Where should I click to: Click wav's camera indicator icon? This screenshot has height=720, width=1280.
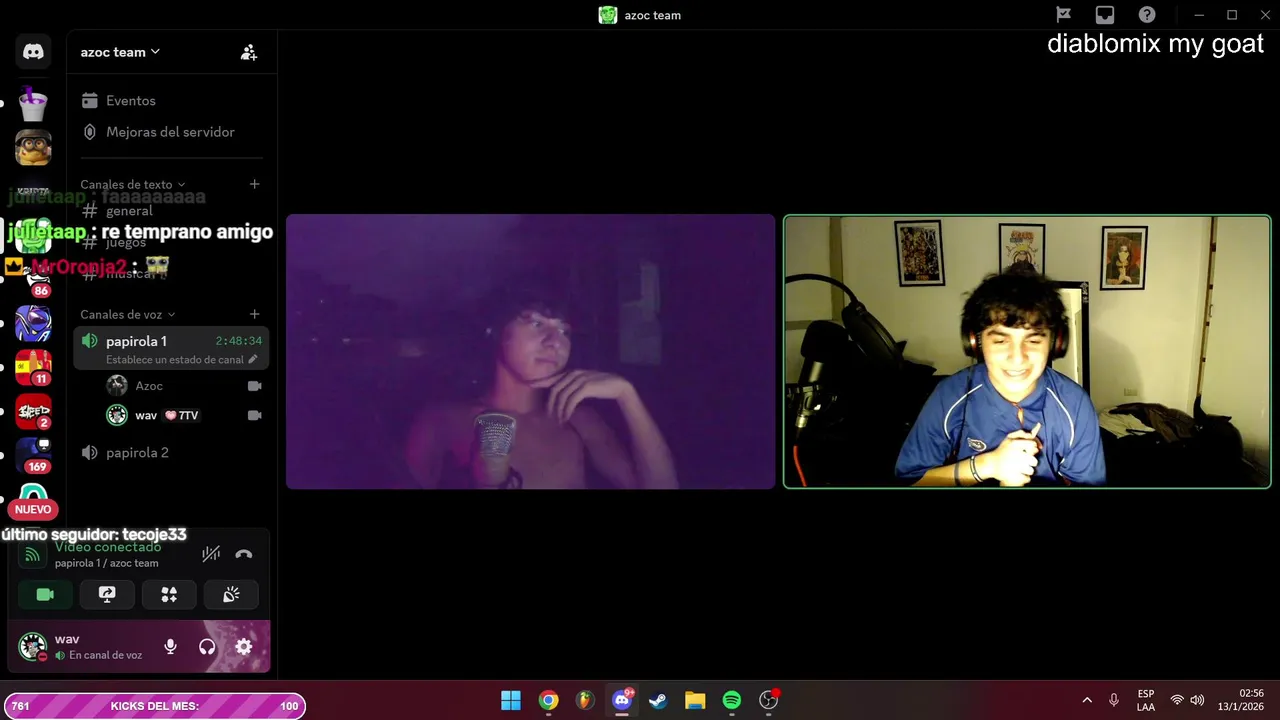coord(254,415)
